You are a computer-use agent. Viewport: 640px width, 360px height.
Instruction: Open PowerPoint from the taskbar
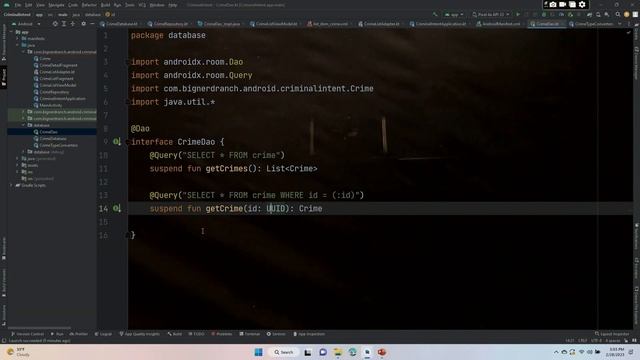pos(382,352)
